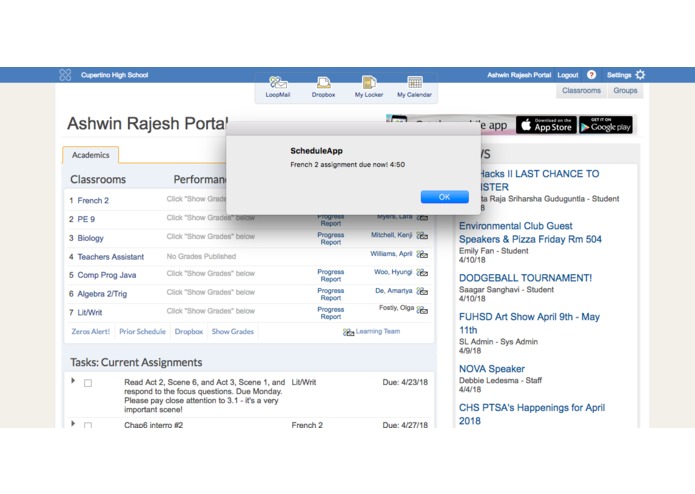Click the Learning Team mail icon
Screen dimensions: 695x494
click(348, 332)
